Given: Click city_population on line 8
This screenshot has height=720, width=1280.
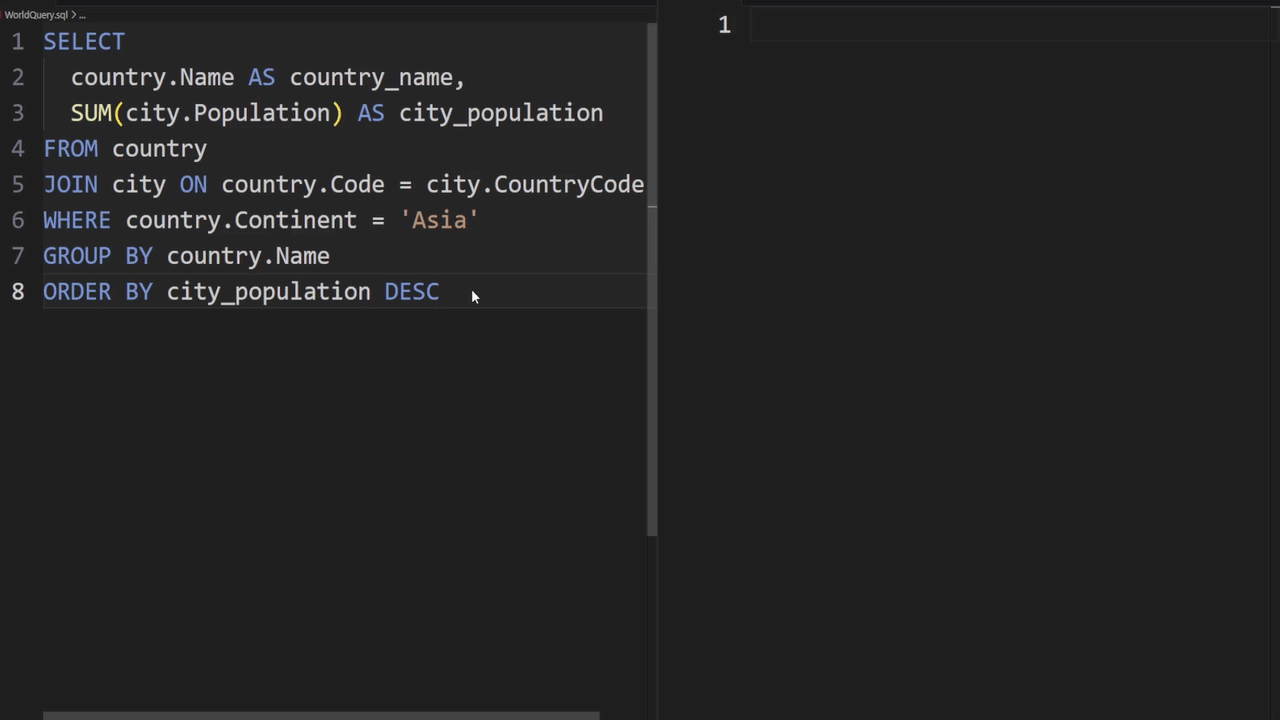Looking at the screenshot, I should 268,292.
